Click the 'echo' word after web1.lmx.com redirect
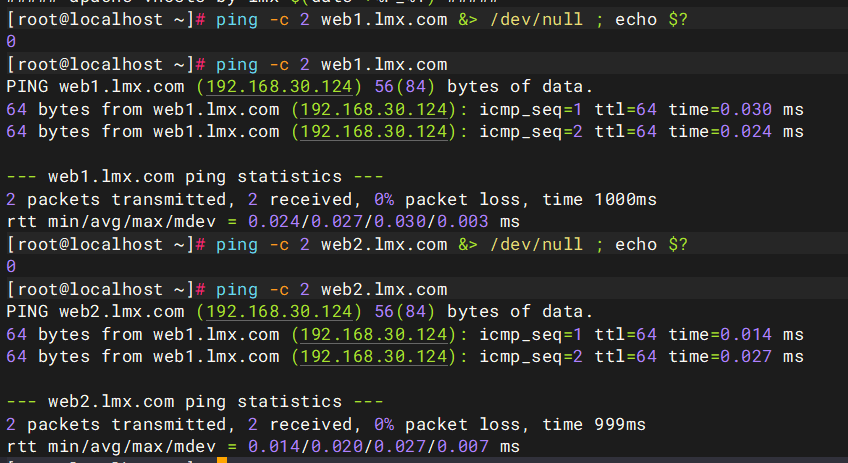Screen dimensions: 848x463 (636, 19)
